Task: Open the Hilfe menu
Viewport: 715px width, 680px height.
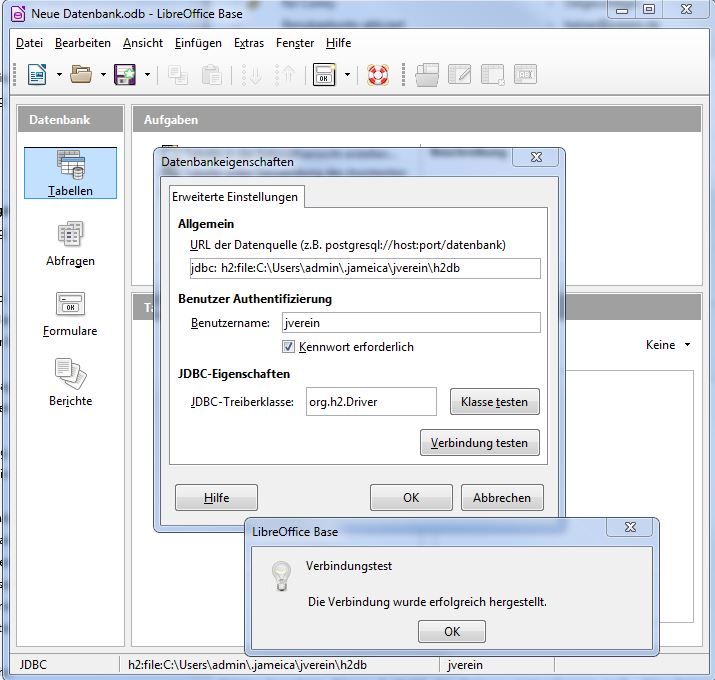Action: 338,43
